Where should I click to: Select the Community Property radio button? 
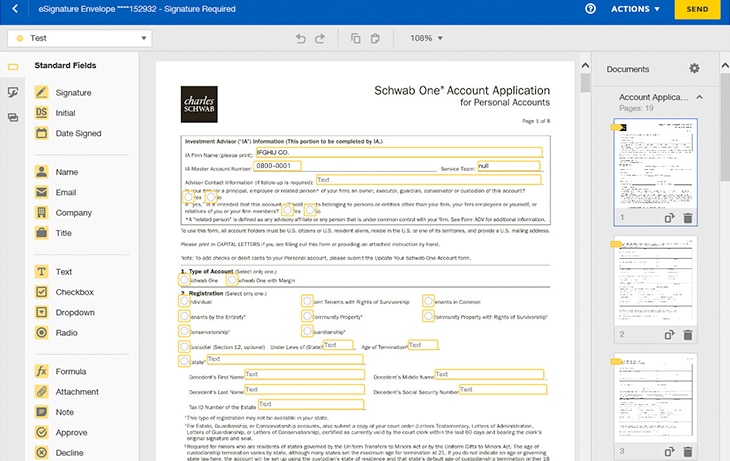click(307, 316)
